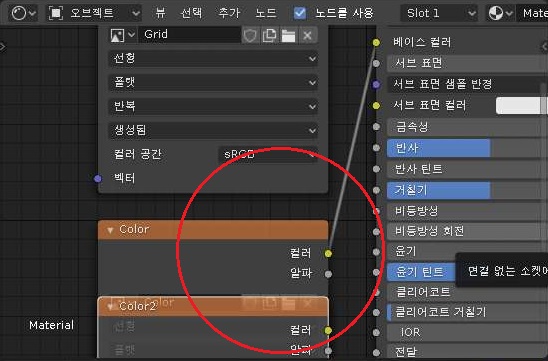Viewport: 548px width, 361px height.
Task: Click the 베이스 컬러 input socket
Action: 376,42
